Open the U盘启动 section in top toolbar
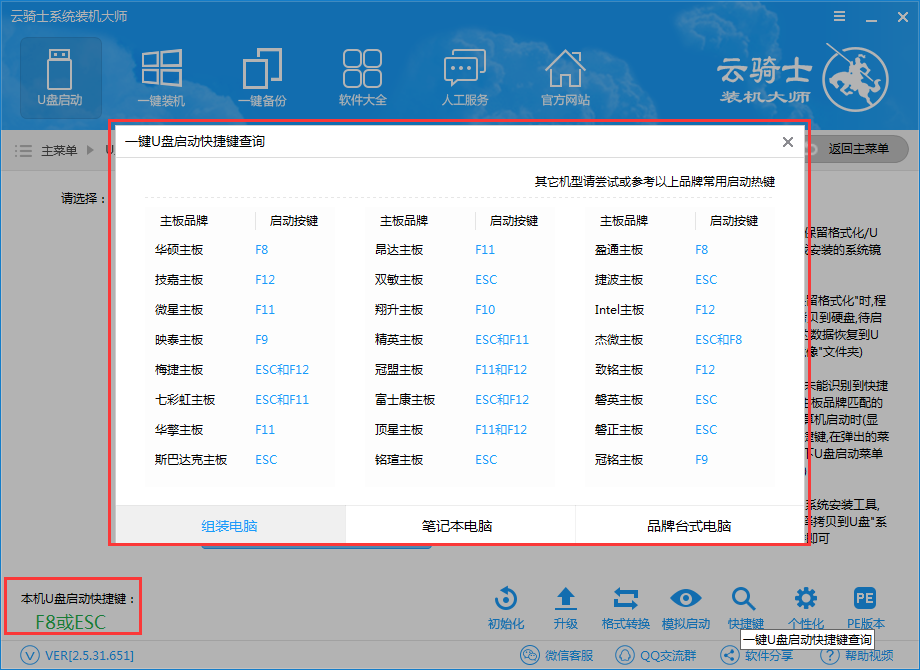This screenshot has width=920, height=670. pyautogui.click(x=60, y=75)
